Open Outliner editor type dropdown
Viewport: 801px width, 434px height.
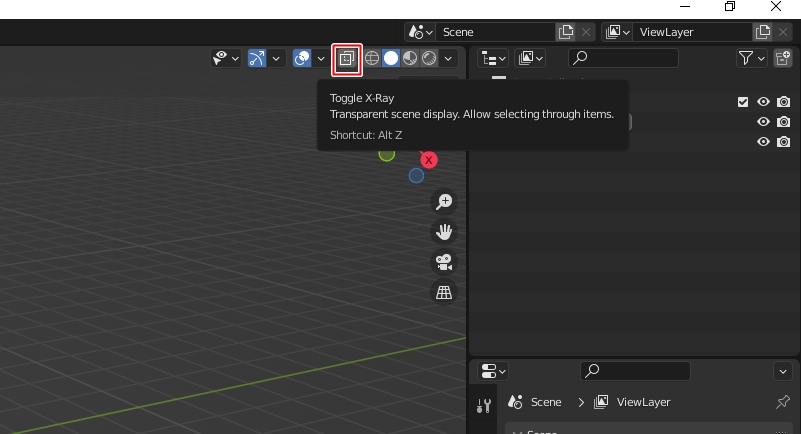[x=493, y=58]
